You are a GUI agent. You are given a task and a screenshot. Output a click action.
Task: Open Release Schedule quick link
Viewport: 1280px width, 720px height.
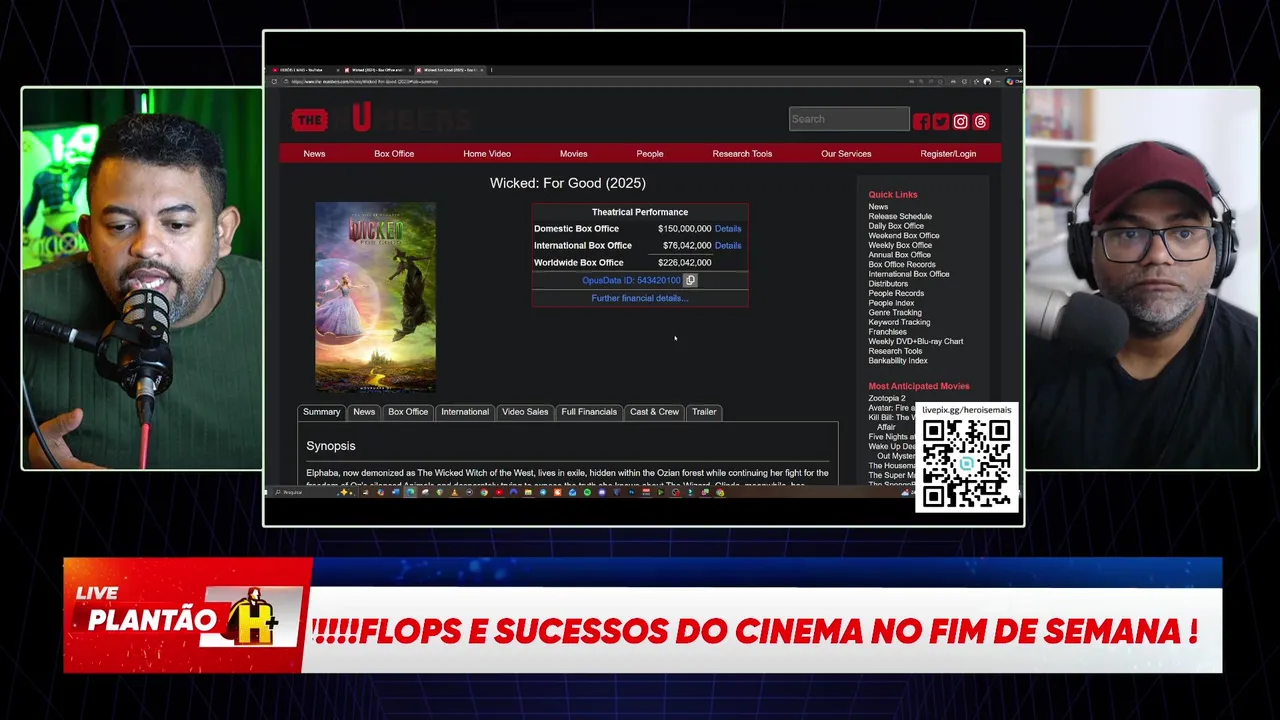[x=900, y=216]
